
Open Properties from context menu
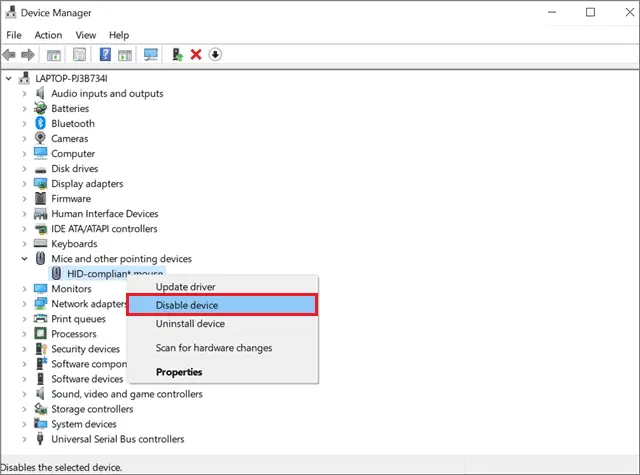tap(222, 372)
